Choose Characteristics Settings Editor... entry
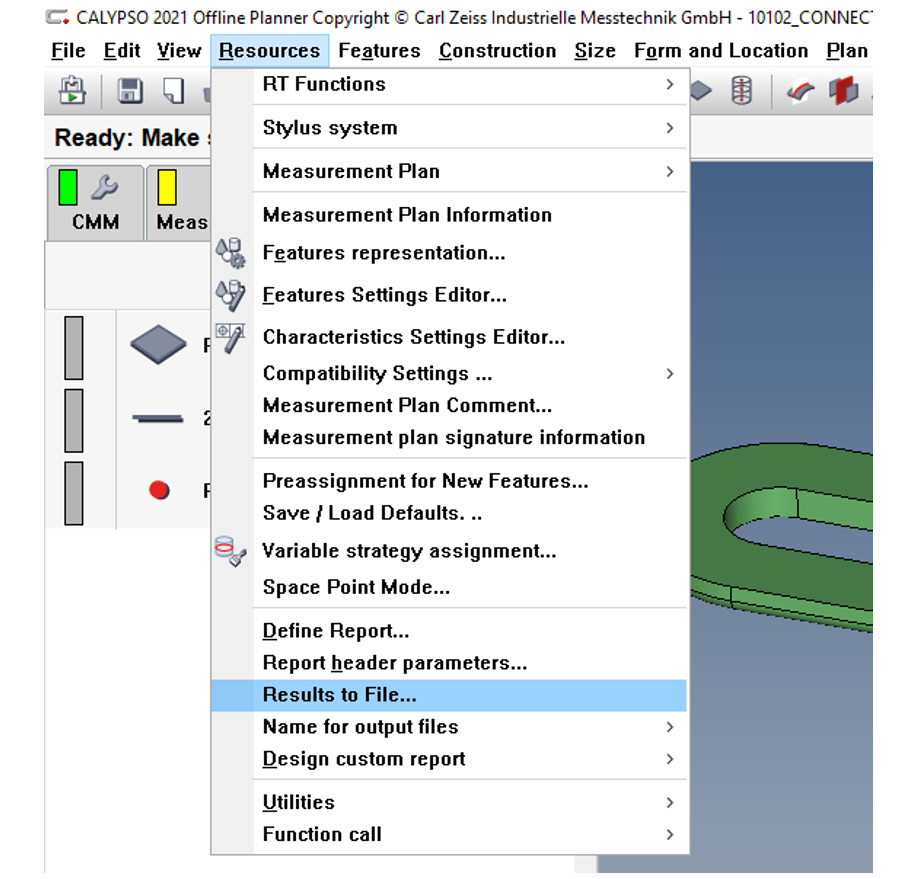This screenshot has width=924, height=879. pos(450,337)
